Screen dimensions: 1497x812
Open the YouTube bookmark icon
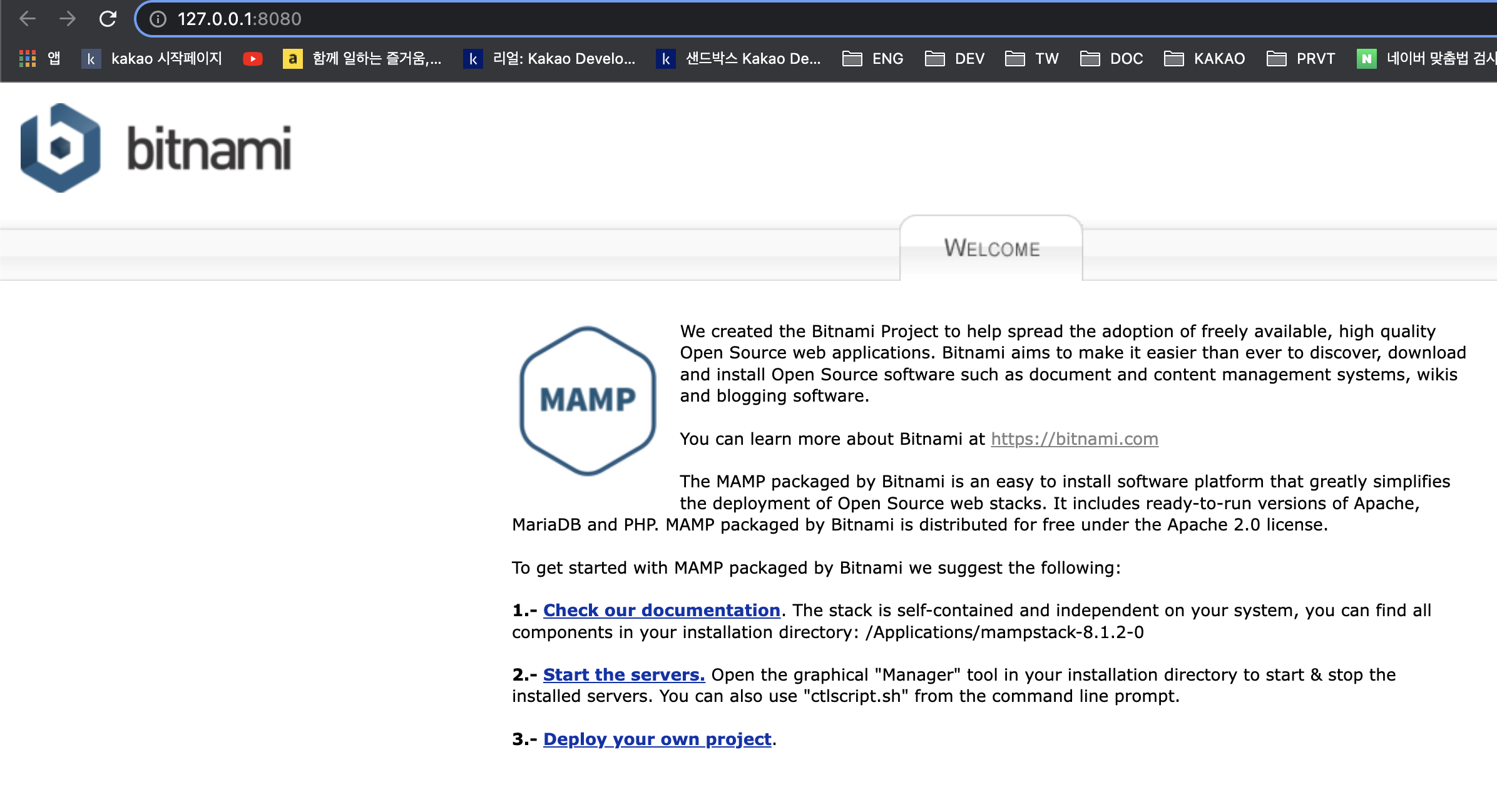253,59
